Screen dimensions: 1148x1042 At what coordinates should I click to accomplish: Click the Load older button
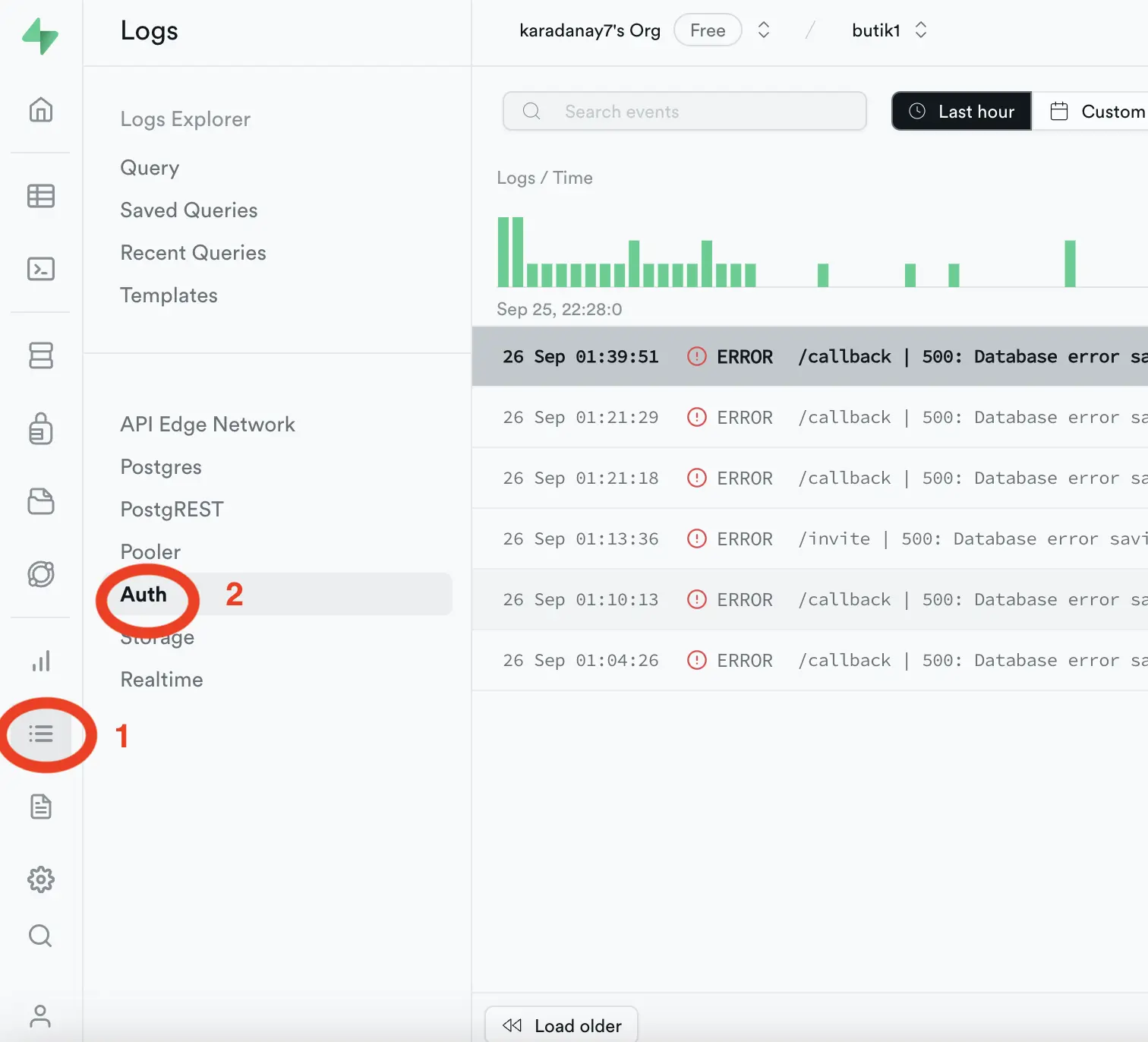click(x=560, y=1025)
